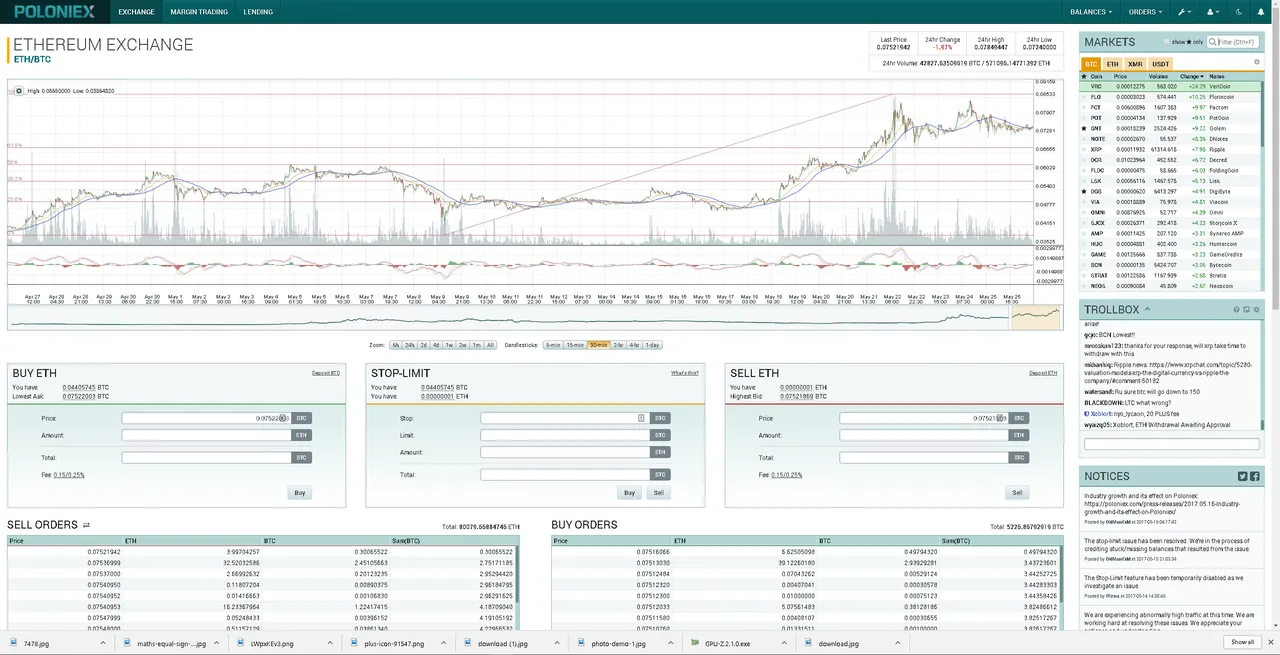Viewport: 1280px width, 655px height.
Task: Toggle night mode moon icon
Action: [1239, 12]
